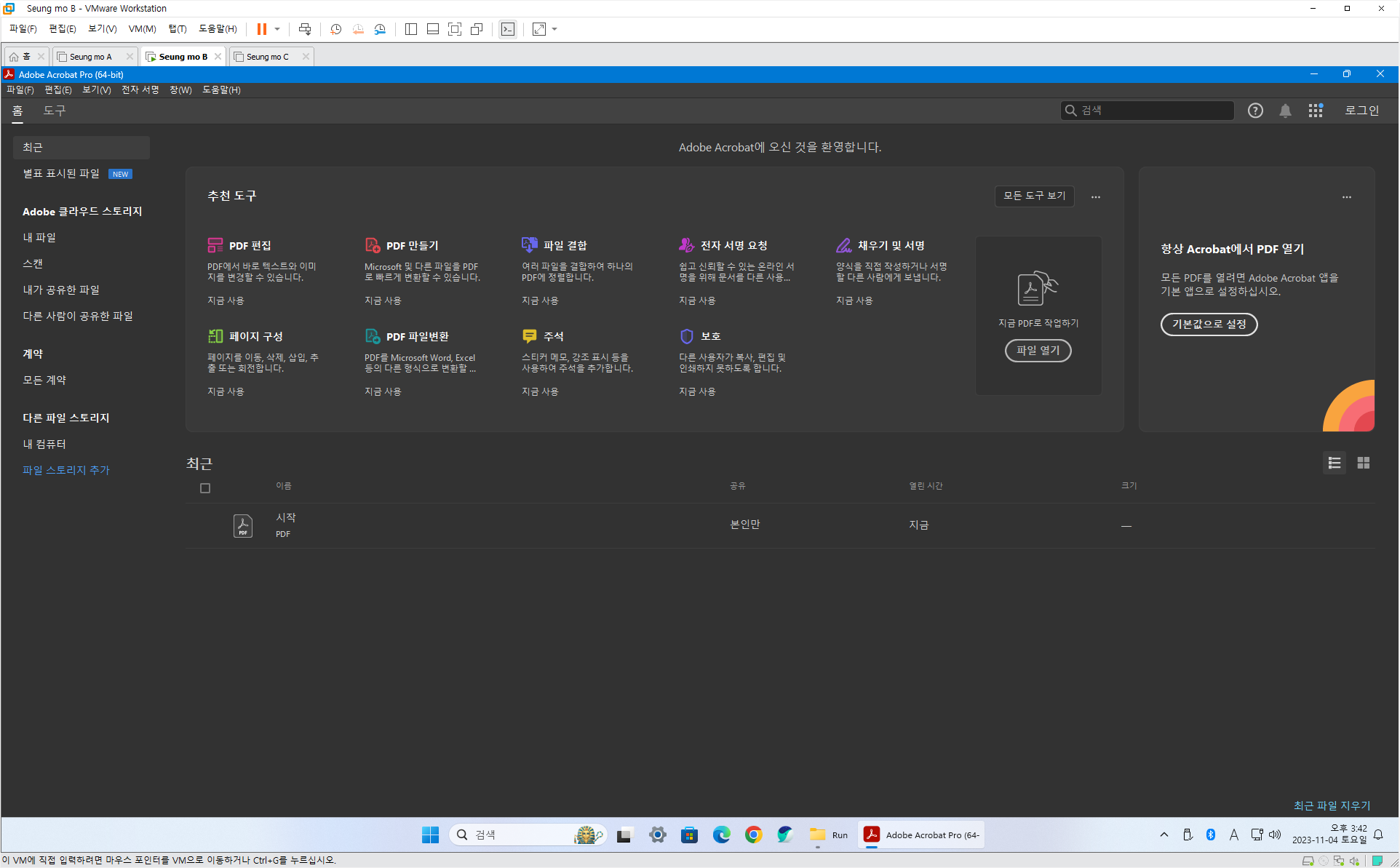Image resolution: width=1400 pixels, height=868 pixels.
Task: Open the 전자 서명 요청 tool icon
Action: click(686, 245)
